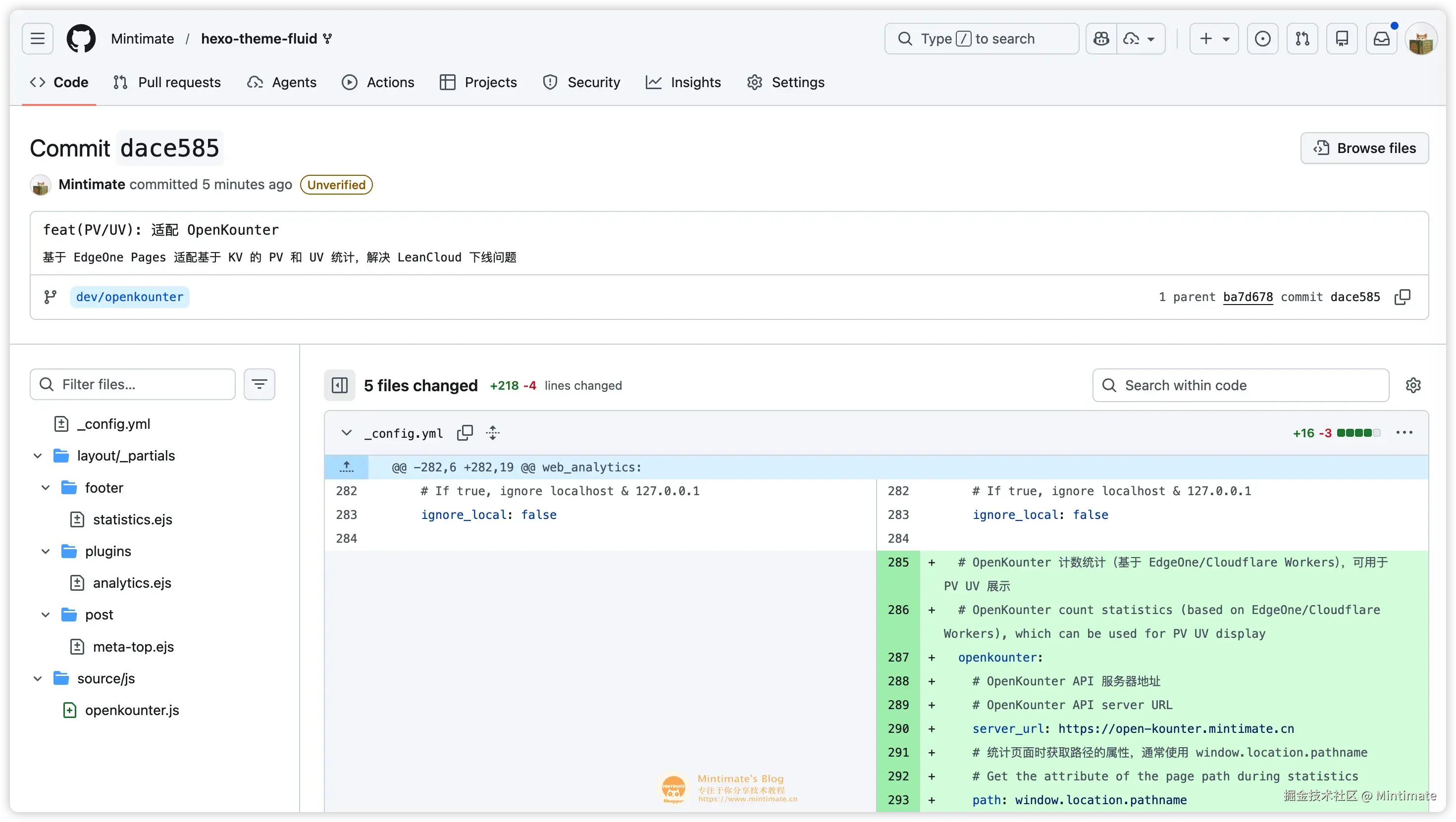Open the Copilot chat icon
1456x822 pixels.
1101,39
